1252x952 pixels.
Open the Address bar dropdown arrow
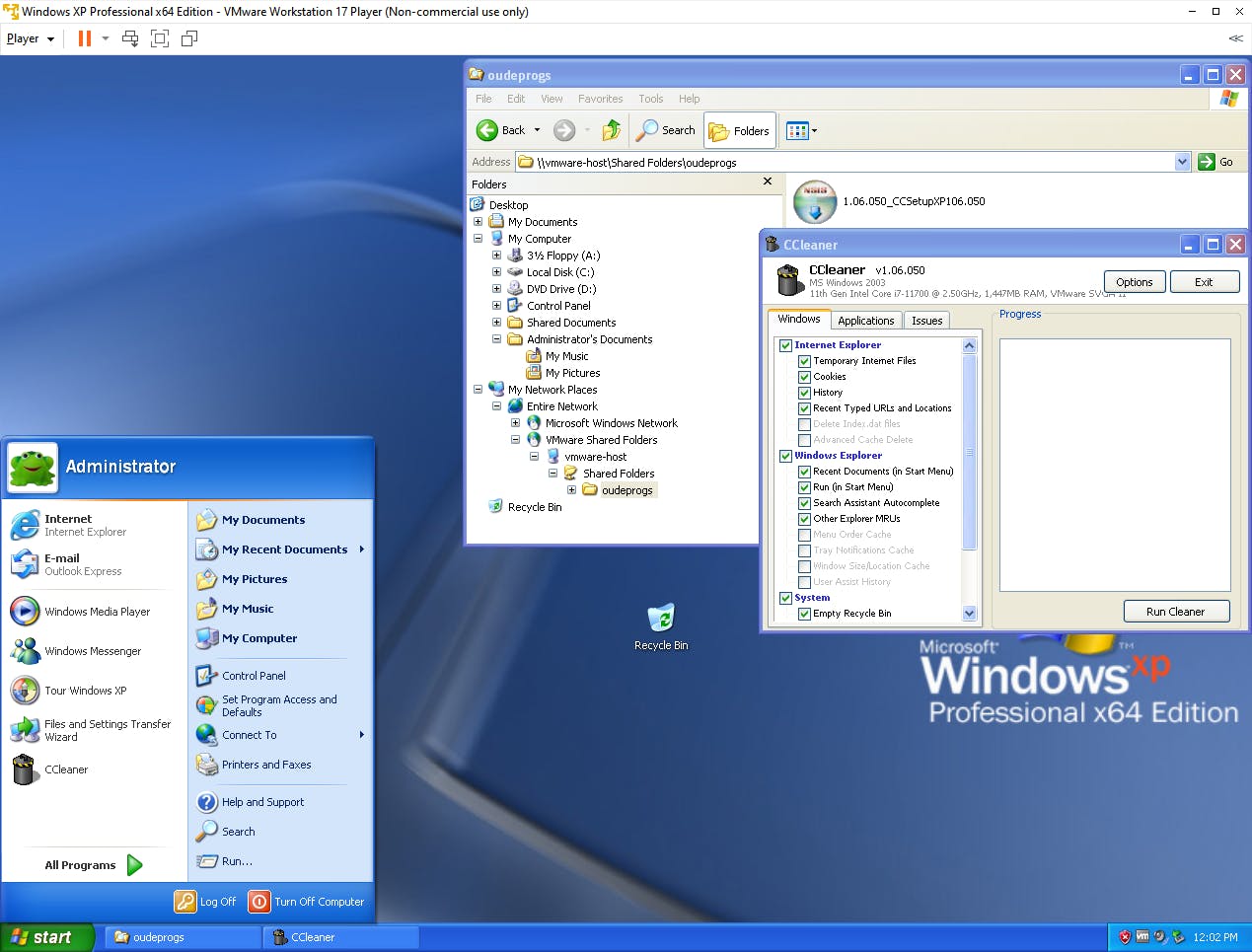pos(1182,162)
